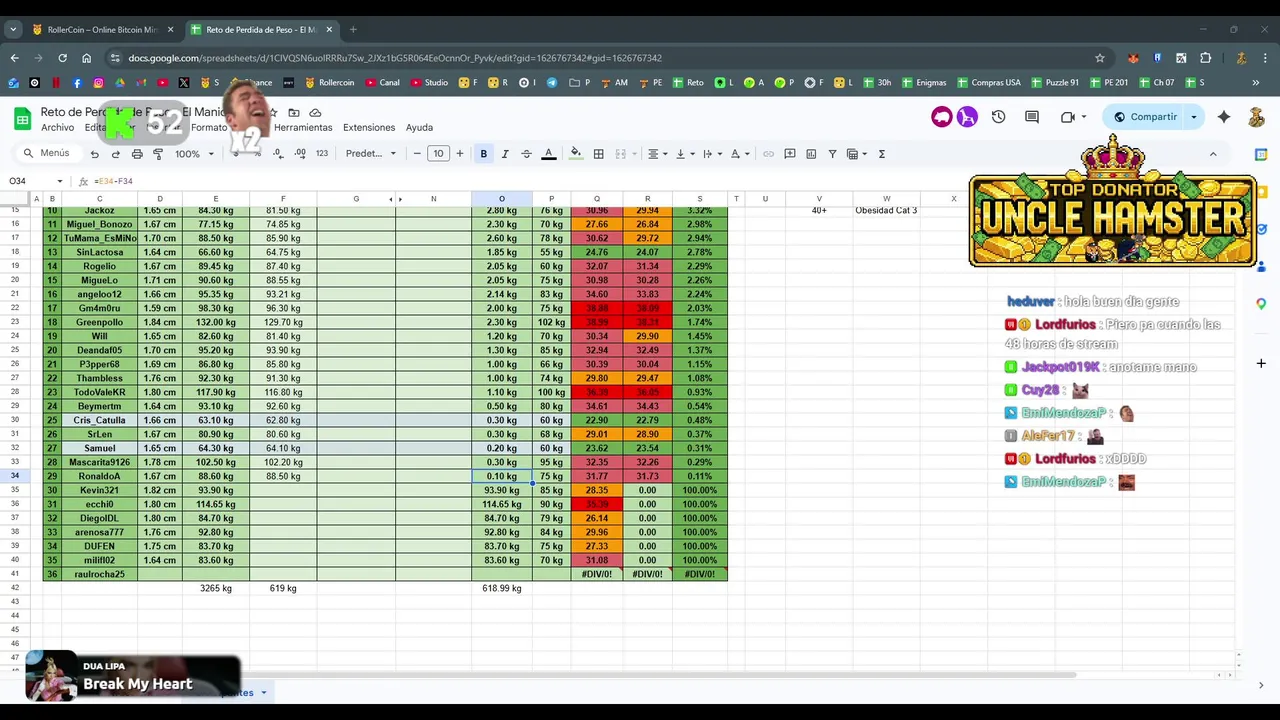Open the Rollercoin bookmark
Viewport: 1280px width, 720px height.
(x=330, y=83)
